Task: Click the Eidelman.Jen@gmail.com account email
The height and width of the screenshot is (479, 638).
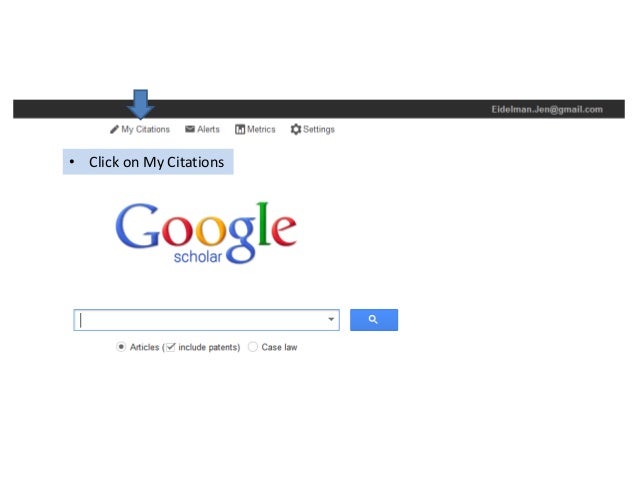Action: click(x=547, y=109)
